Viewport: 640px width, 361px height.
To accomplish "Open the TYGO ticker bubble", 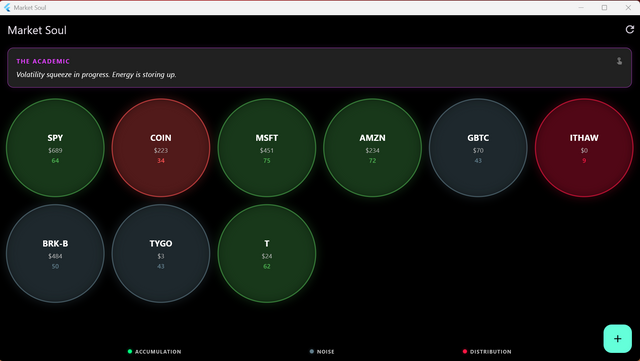I will pyautogui.click(x=161, y=254).
